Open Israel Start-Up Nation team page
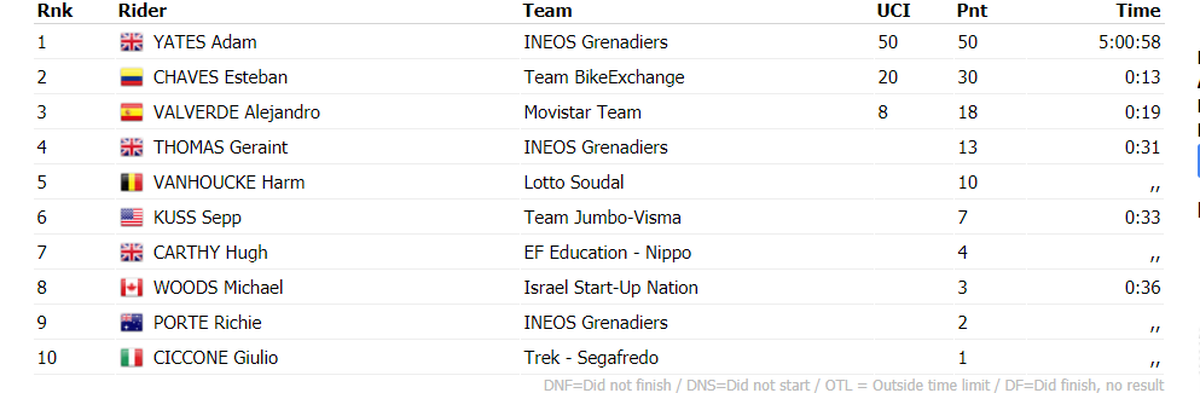Viewport: 1200px width, 393px height. coord(611,287)
